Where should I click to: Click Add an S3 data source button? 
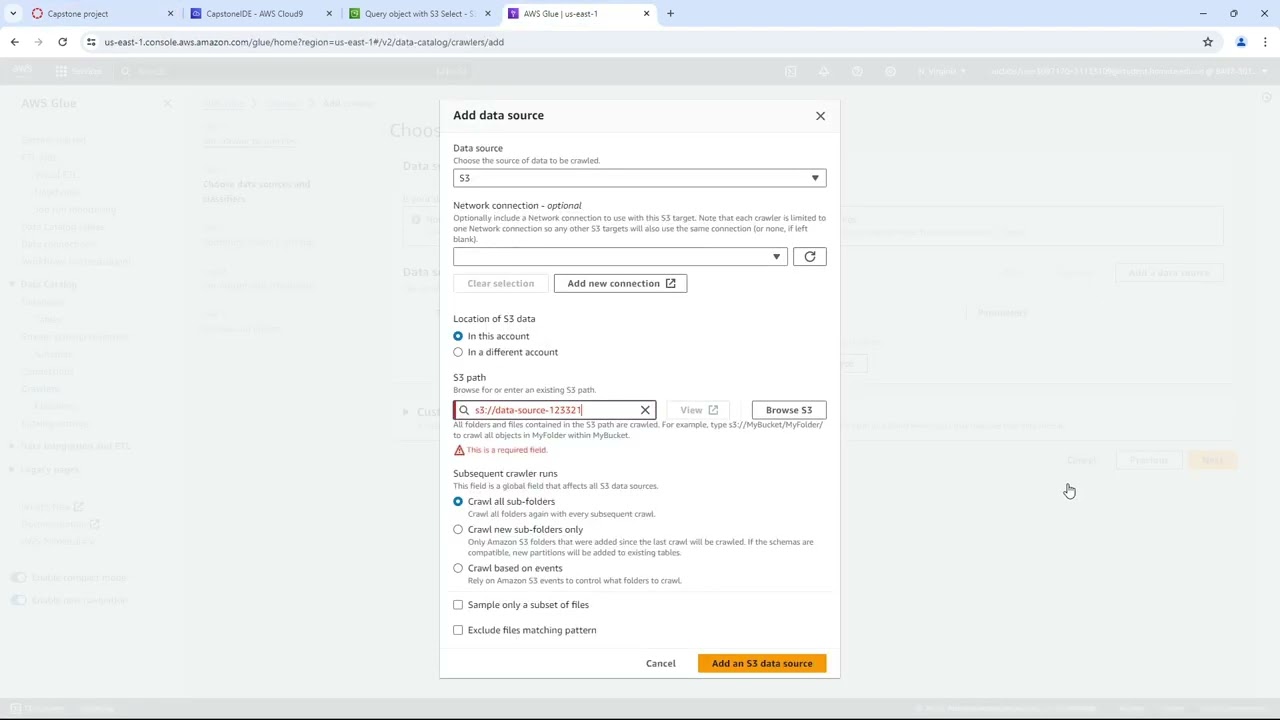coord(762,663)
